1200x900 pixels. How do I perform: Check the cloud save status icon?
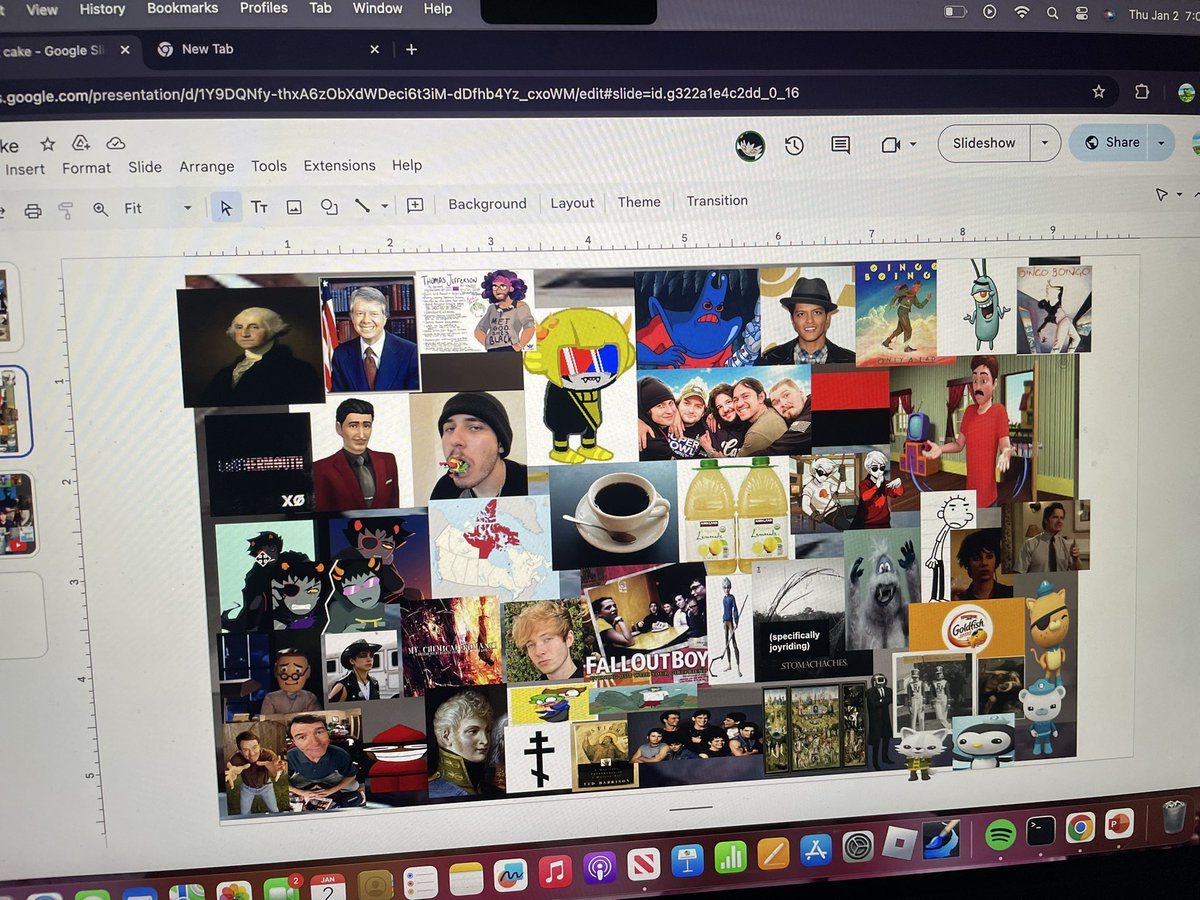click(115, 143)
